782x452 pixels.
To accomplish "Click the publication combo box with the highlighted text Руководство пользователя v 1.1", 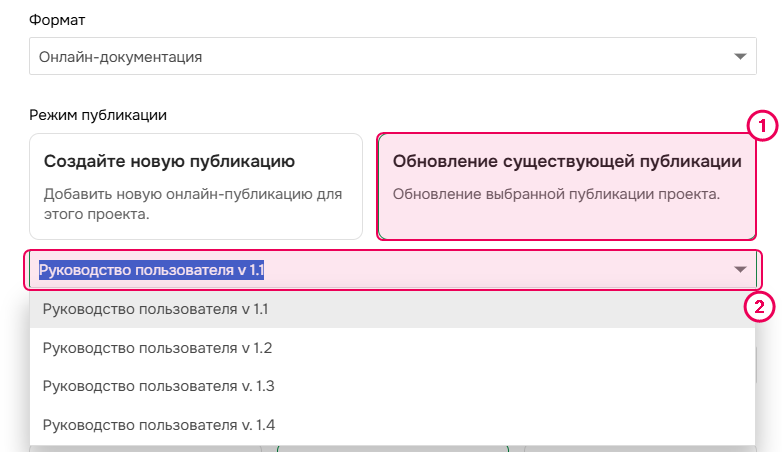I will [392, 270].
